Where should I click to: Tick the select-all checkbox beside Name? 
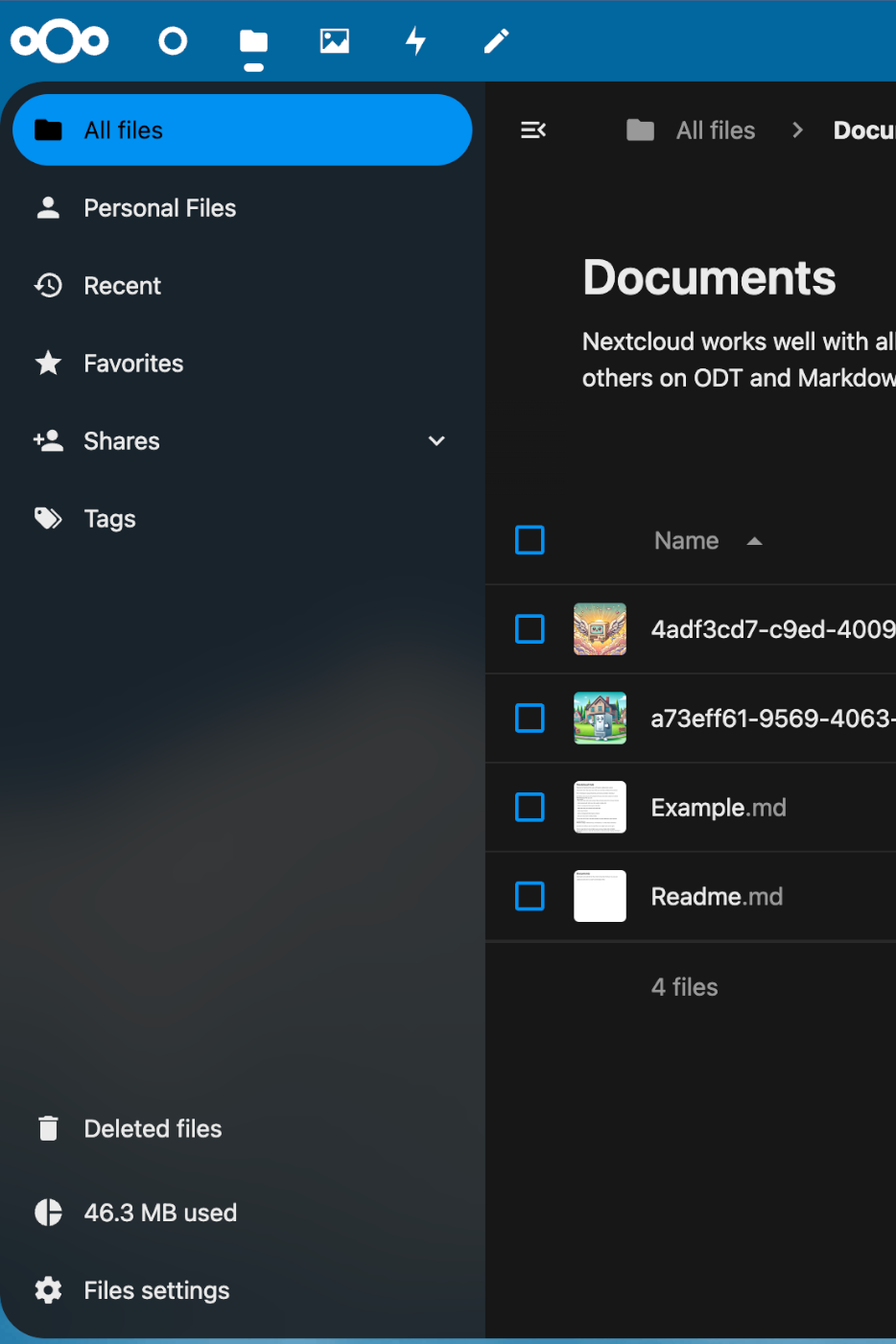tap(530, 540)
